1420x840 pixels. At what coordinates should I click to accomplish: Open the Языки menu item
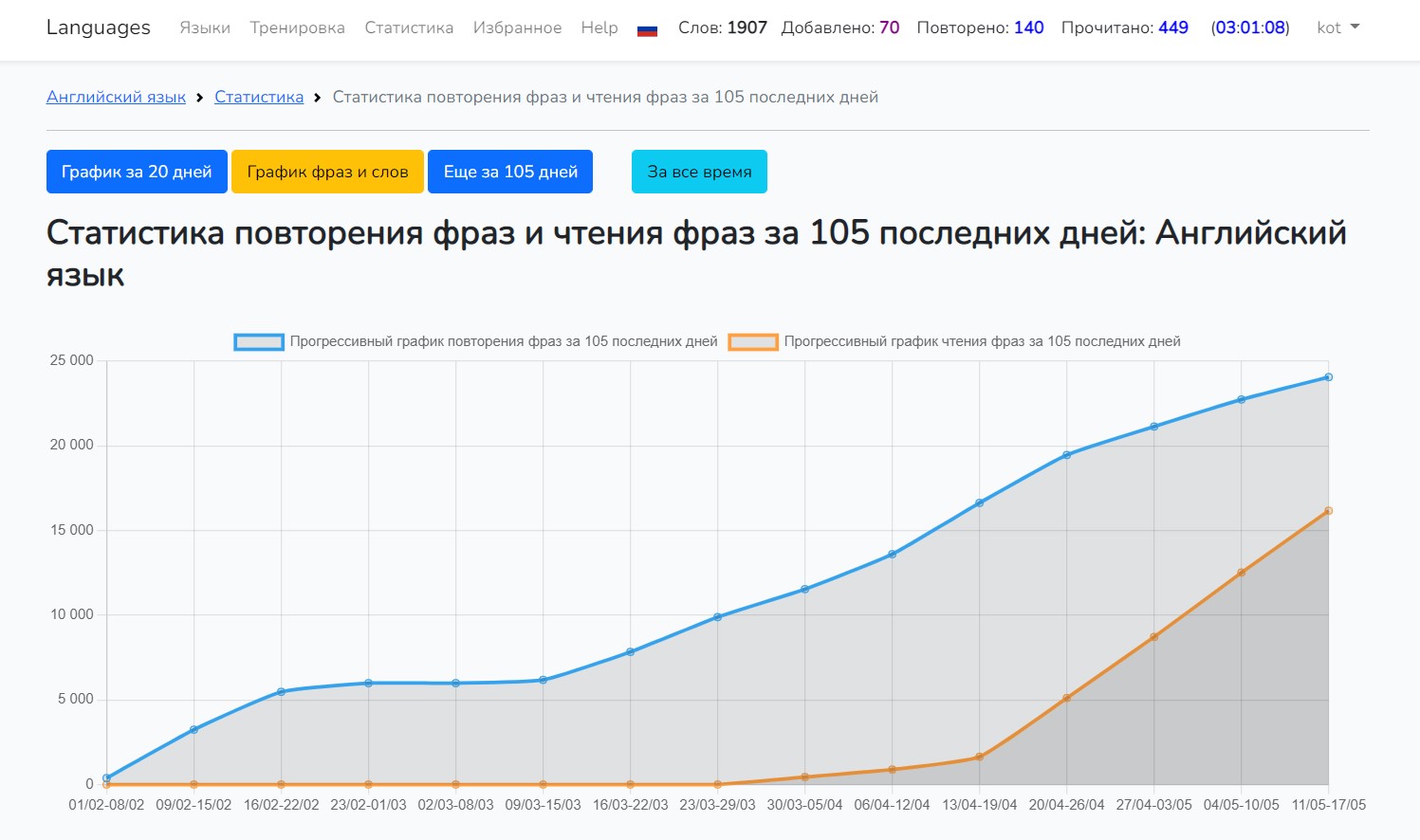pos(205,27)
